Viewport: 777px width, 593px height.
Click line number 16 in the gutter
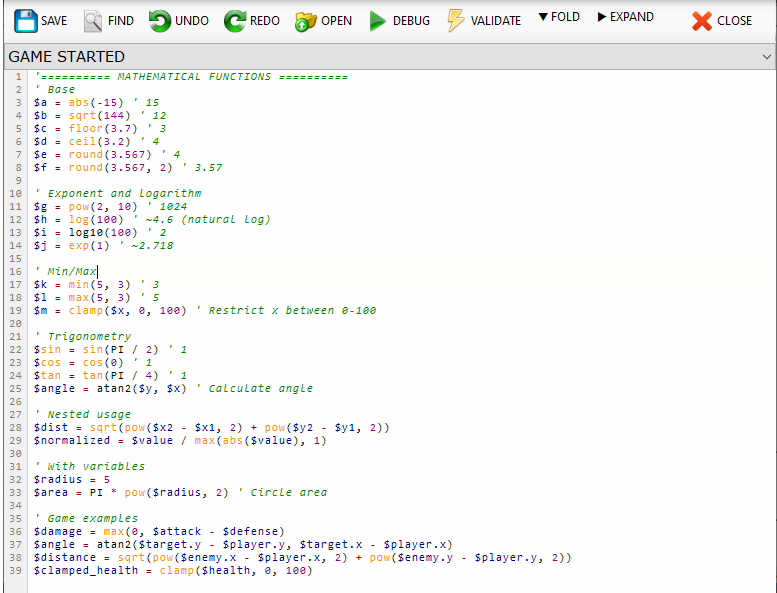(x=18, y=271)
